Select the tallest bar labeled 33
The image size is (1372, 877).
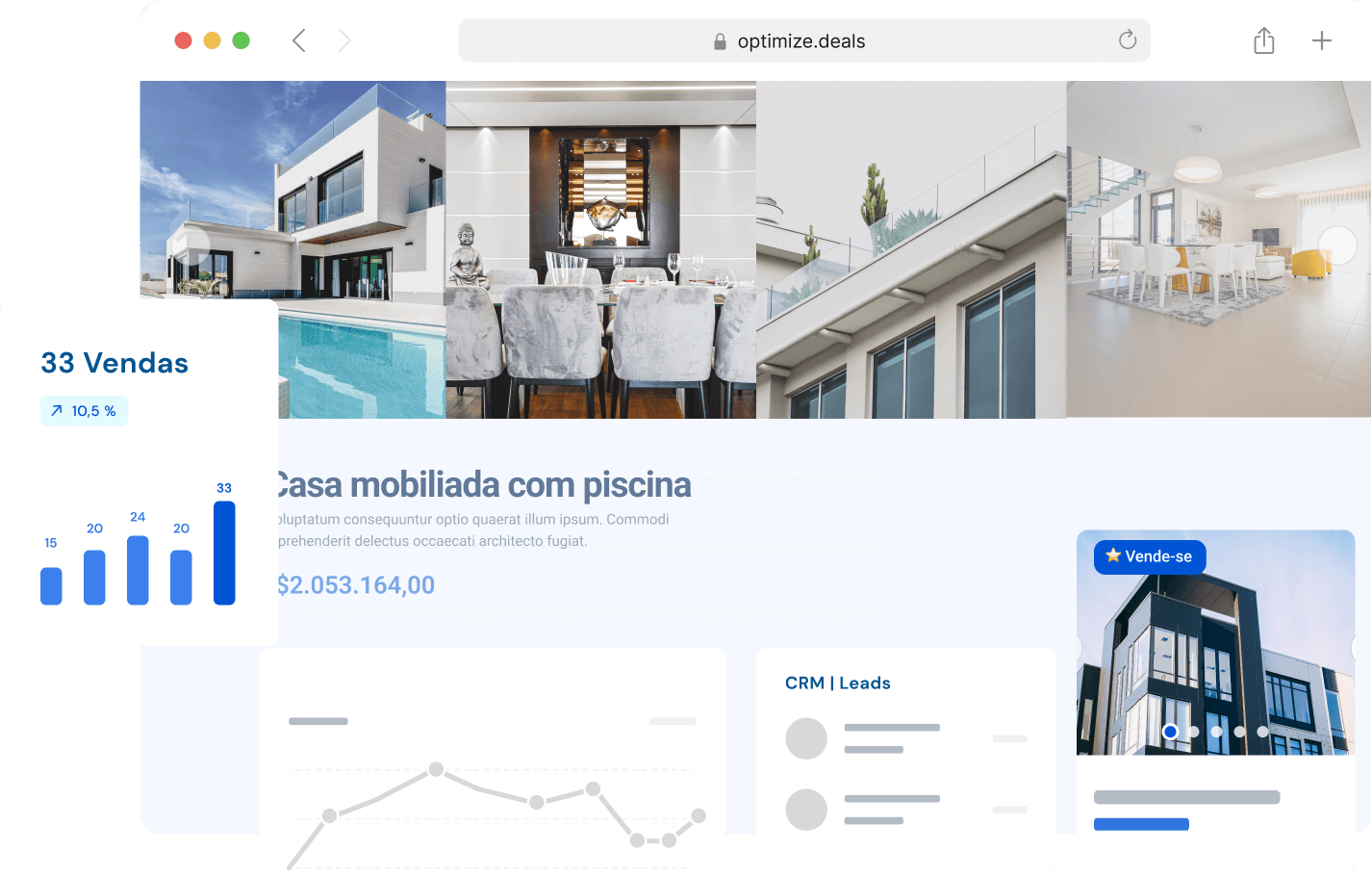224,554
